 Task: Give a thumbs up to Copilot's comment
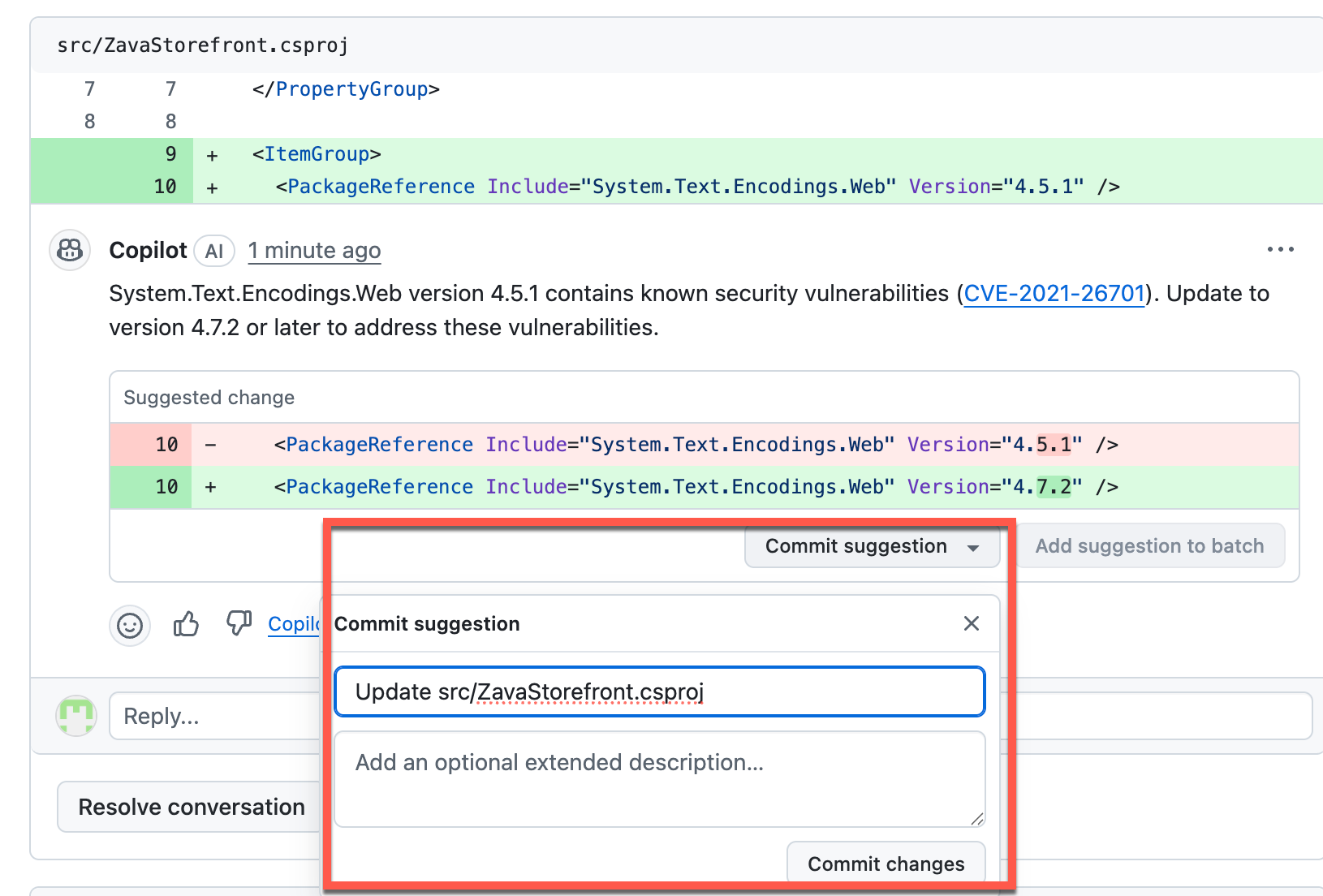185,625
